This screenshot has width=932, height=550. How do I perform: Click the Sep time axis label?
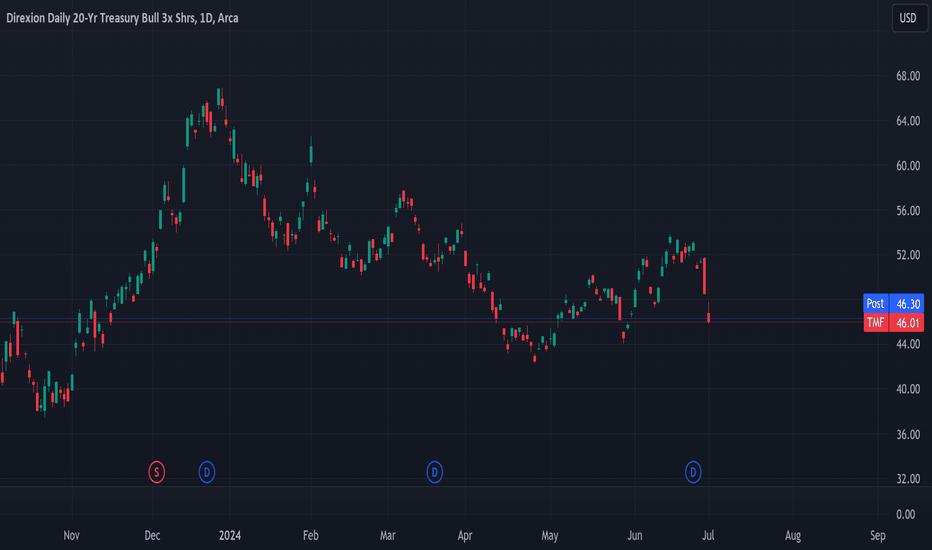pyautogui.click(x=878, y=535)
